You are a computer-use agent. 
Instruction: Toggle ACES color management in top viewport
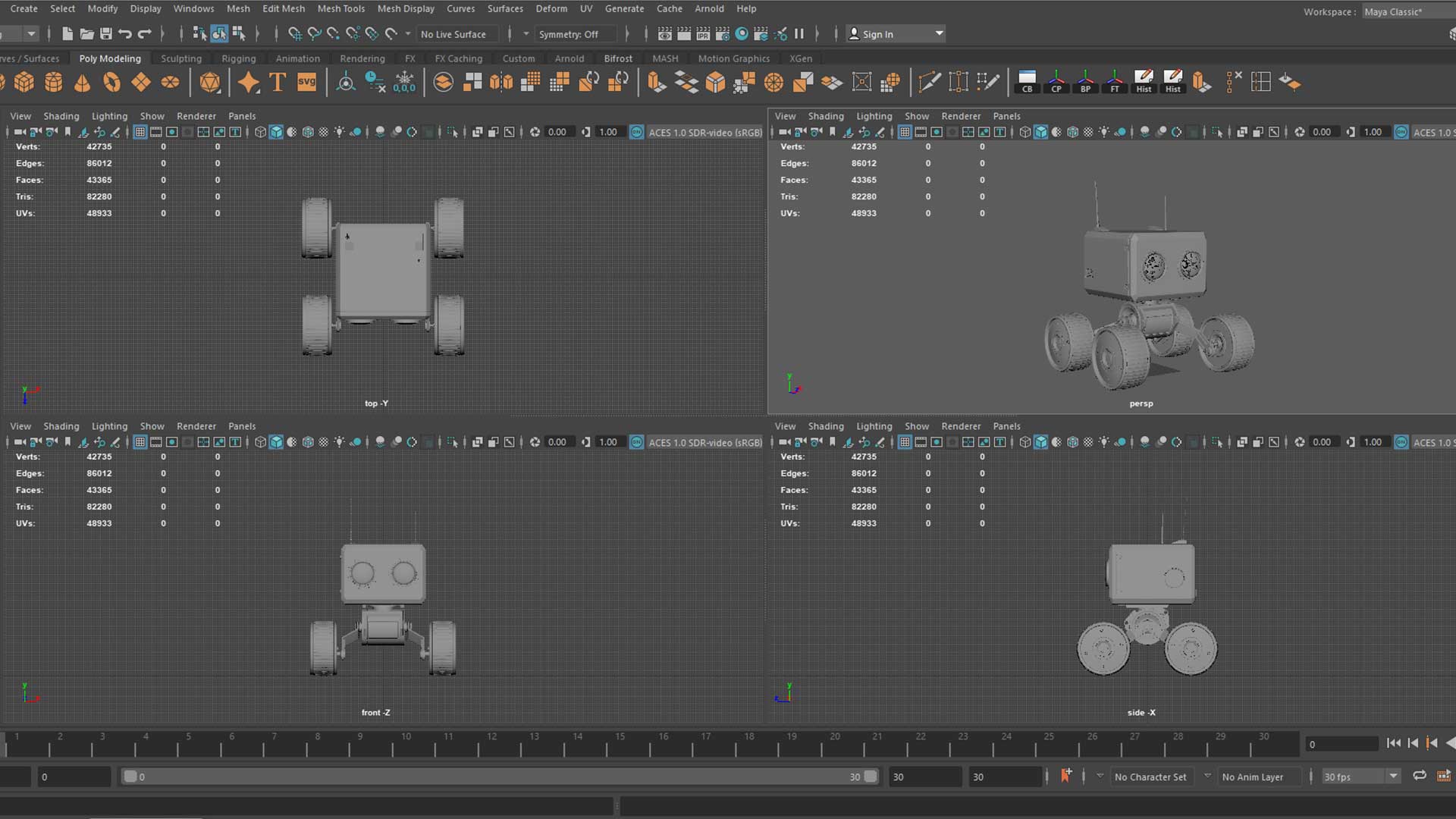coord(637,132)
